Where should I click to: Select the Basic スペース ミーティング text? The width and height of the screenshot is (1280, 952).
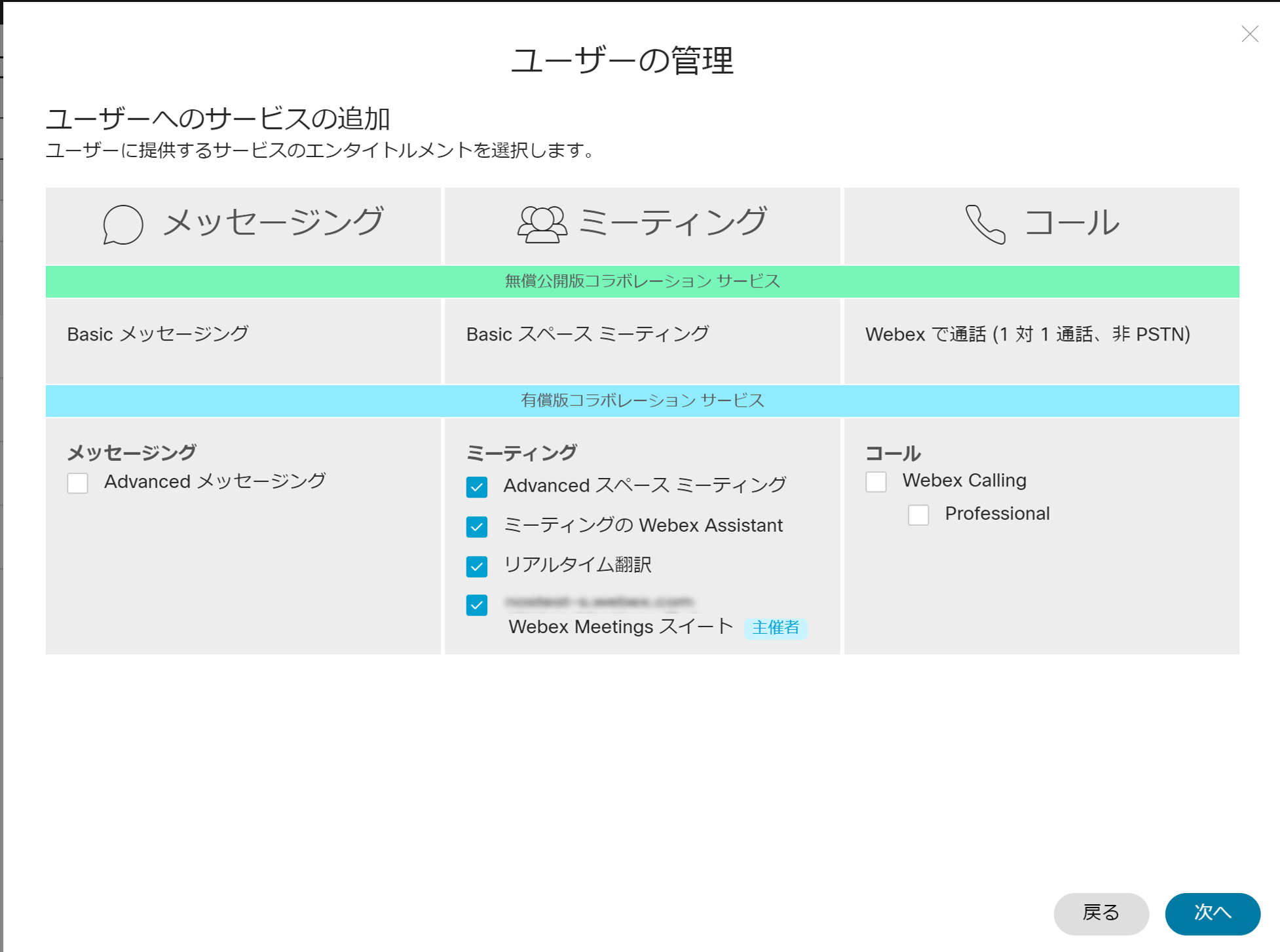point(588,334)
